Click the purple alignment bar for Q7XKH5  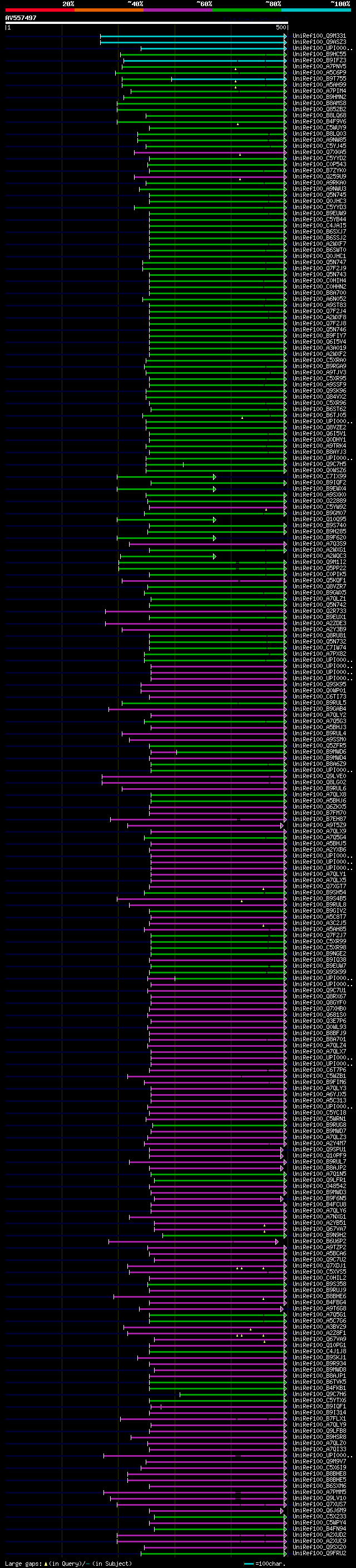(210, 152)
